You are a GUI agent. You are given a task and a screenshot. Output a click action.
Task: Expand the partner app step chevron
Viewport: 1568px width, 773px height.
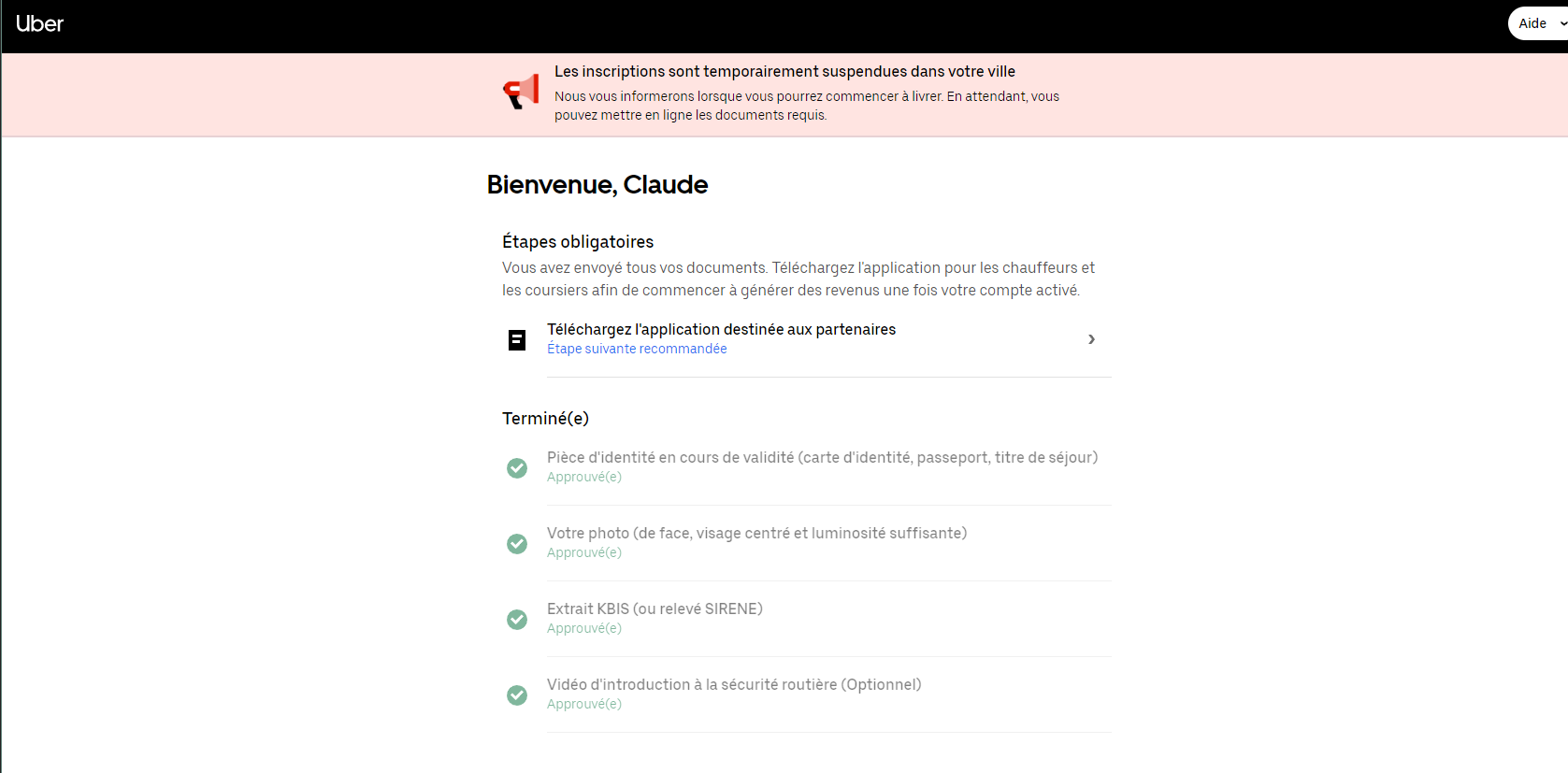[1091, 339]
